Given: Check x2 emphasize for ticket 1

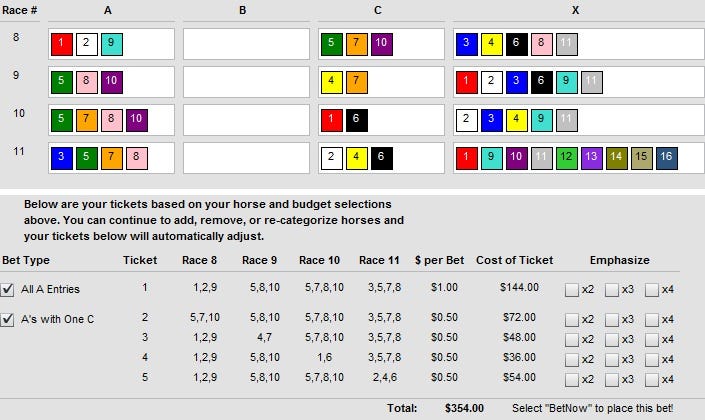Looking at the screenshot, I should (x=571, y=289).
